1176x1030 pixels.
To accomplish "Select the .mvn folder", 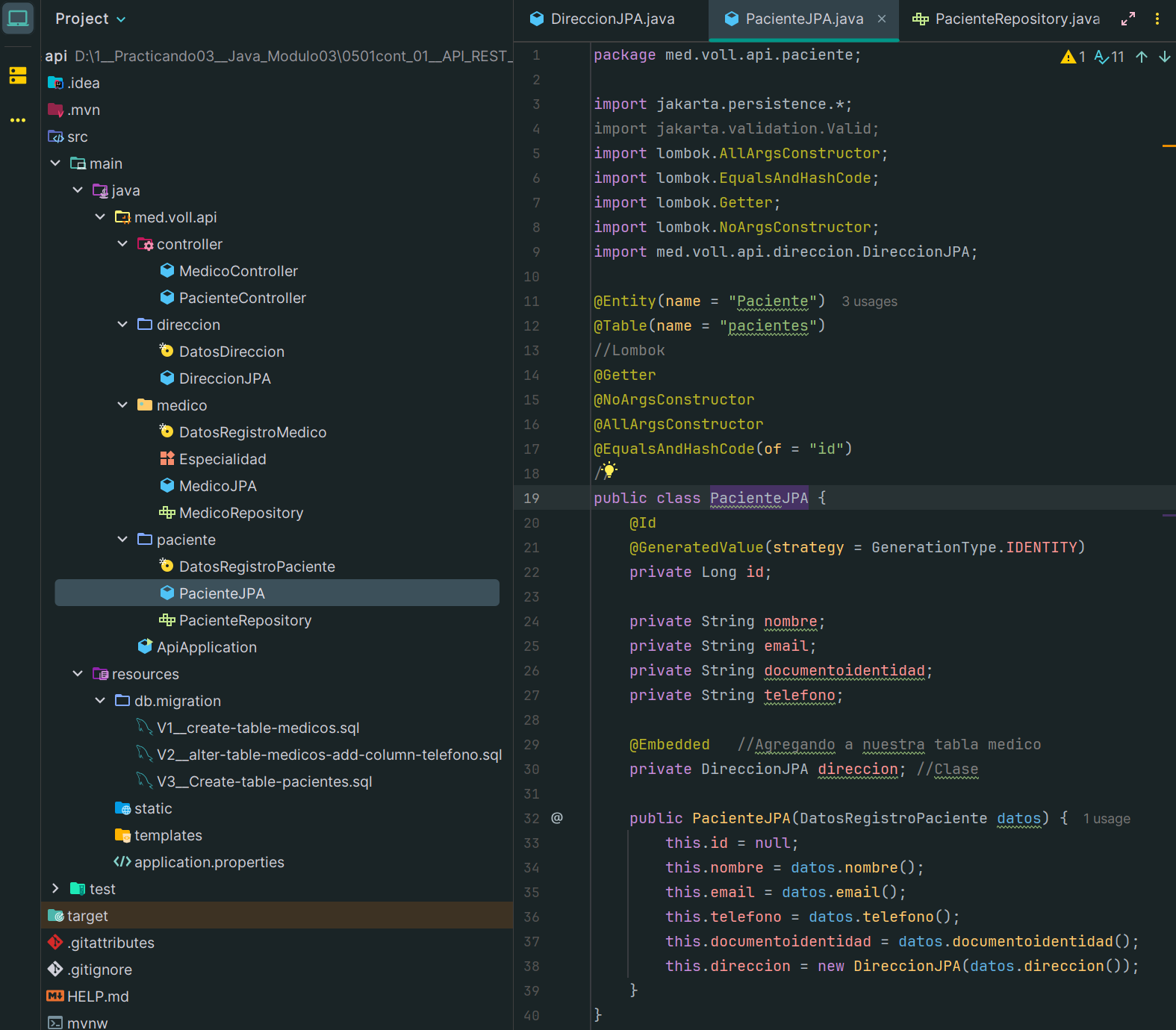I will (74, 110).
